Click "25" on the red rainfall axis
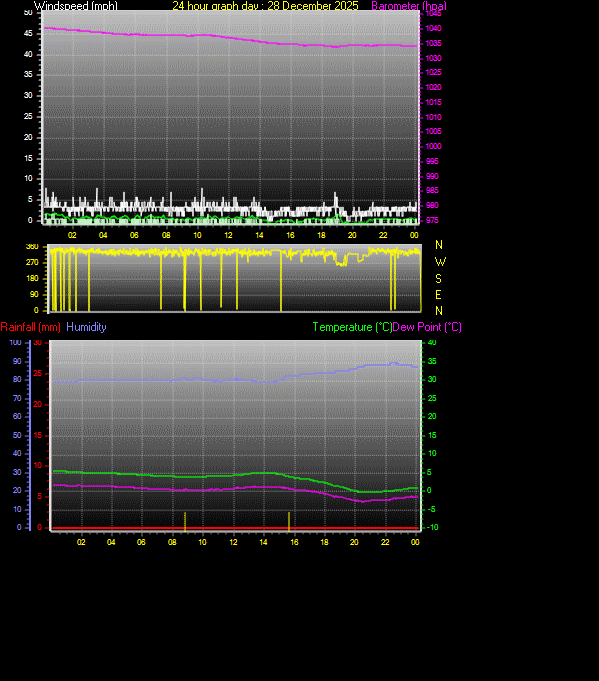Image resolution: width=599 pixels, height=681 pixels. pos(38,374)
